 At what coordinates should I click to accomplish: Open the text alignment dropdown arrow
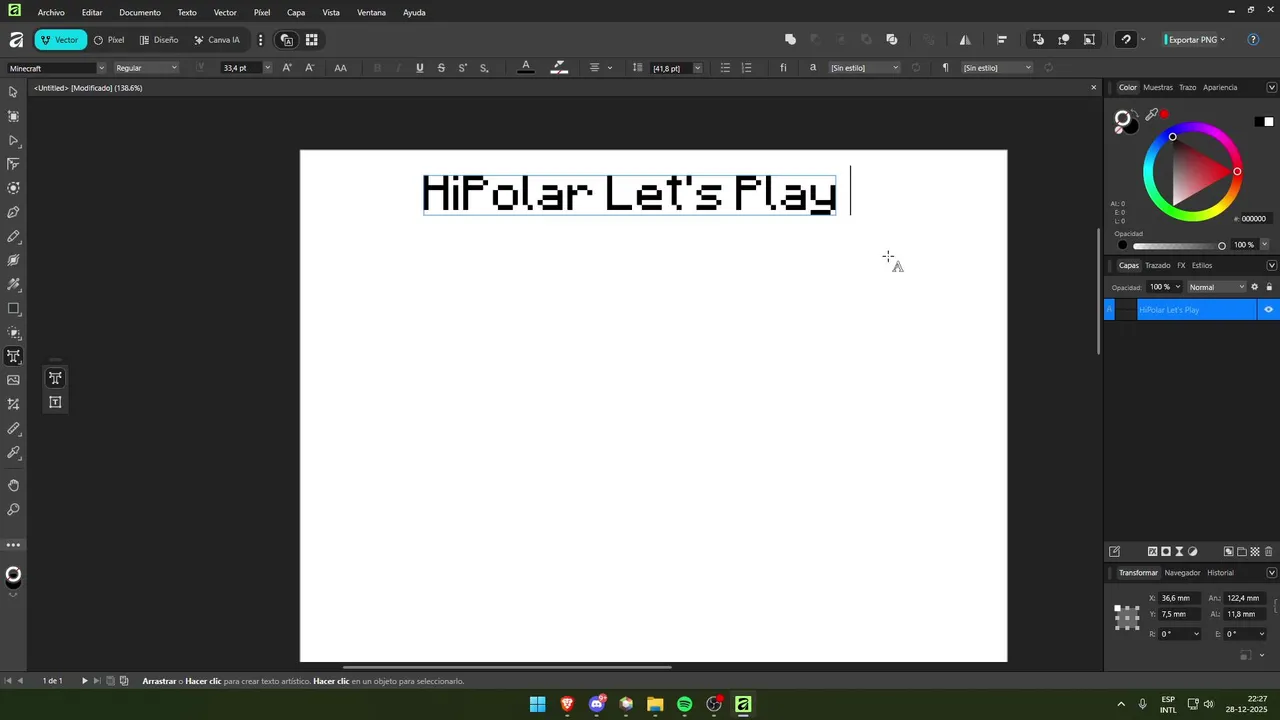610,68
